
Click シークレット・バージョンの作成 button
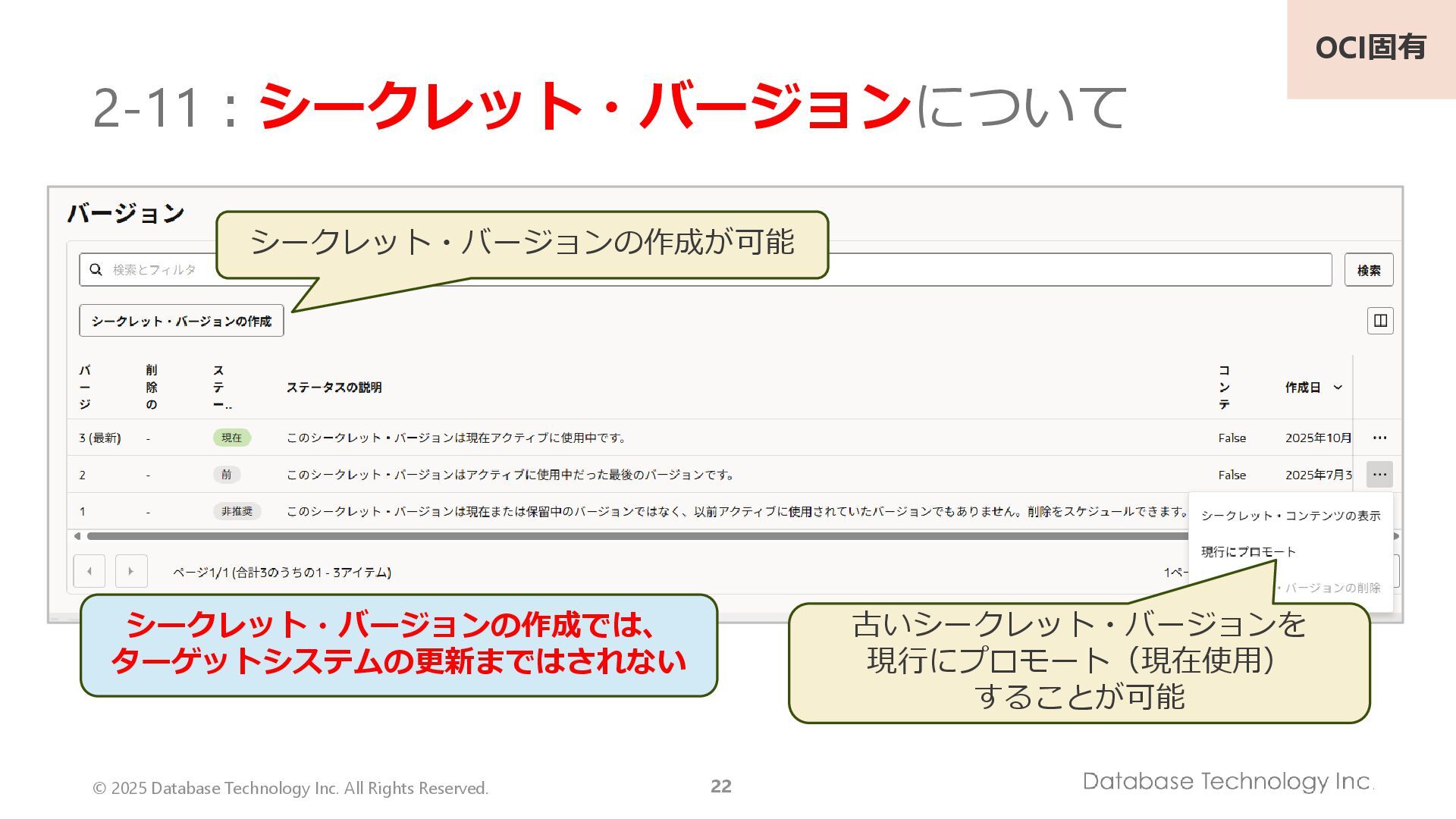pos(181,321)
